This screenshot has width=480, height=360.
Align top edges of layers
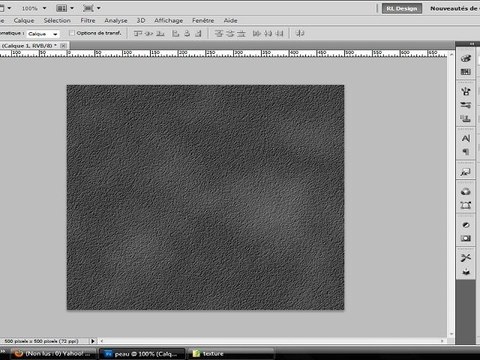tap(138, 33)
